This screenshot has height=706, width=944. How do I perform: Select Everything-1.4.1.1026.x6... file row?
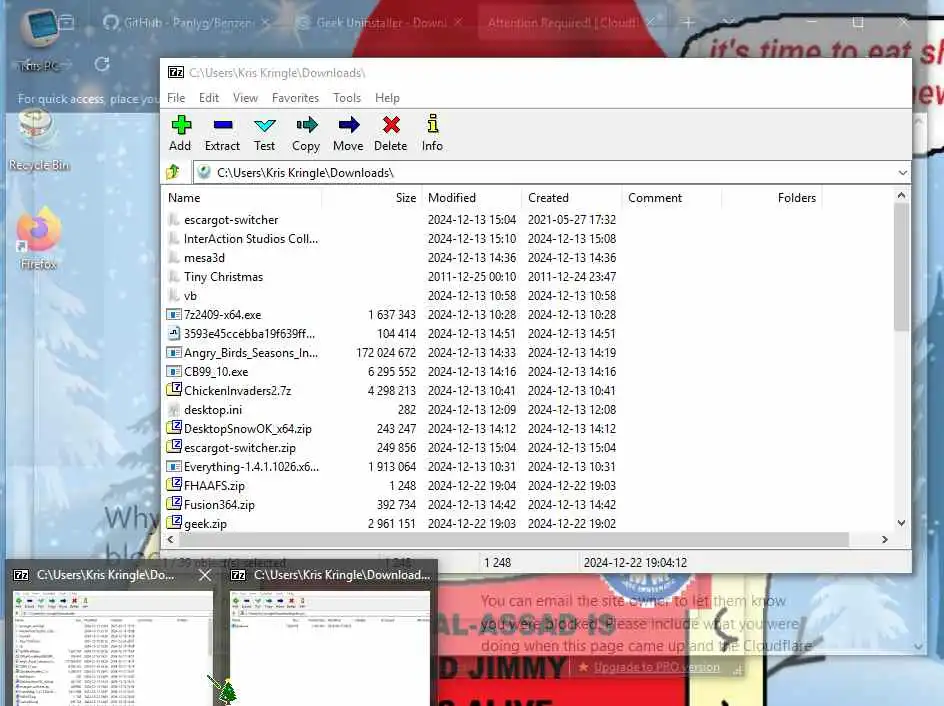391,466
